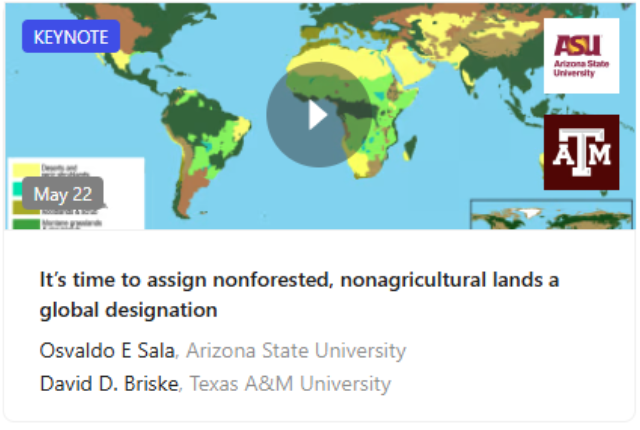640x430 pixels.
Task: Click the dark green legend swatch
Action: [24, 224]
